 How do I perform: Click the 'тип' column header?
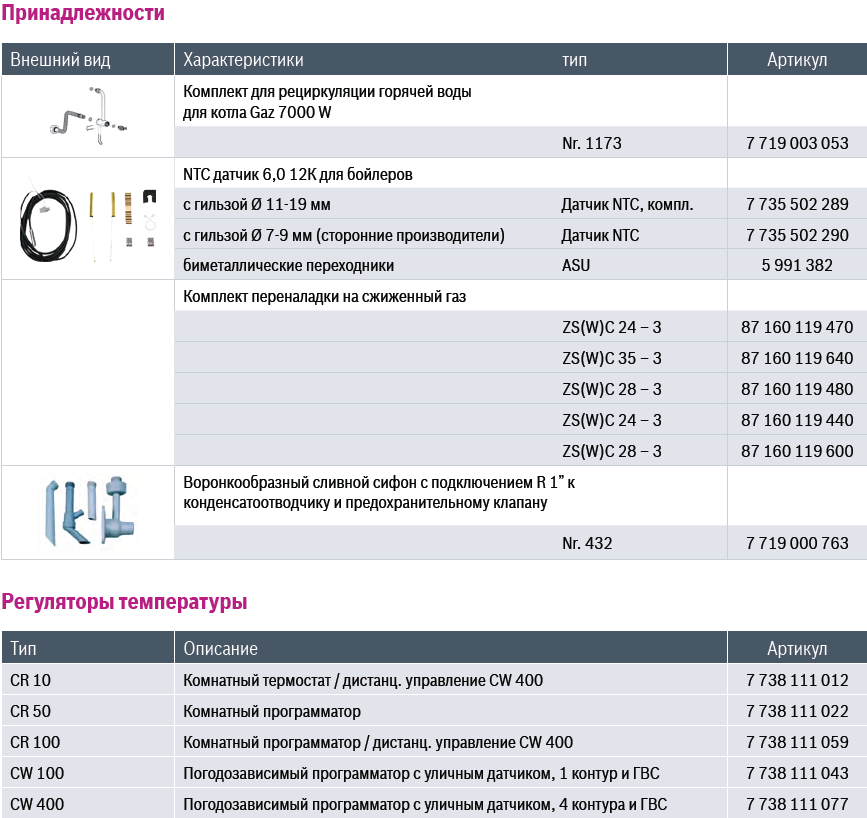pyautogui.click(x=574, y=59)
